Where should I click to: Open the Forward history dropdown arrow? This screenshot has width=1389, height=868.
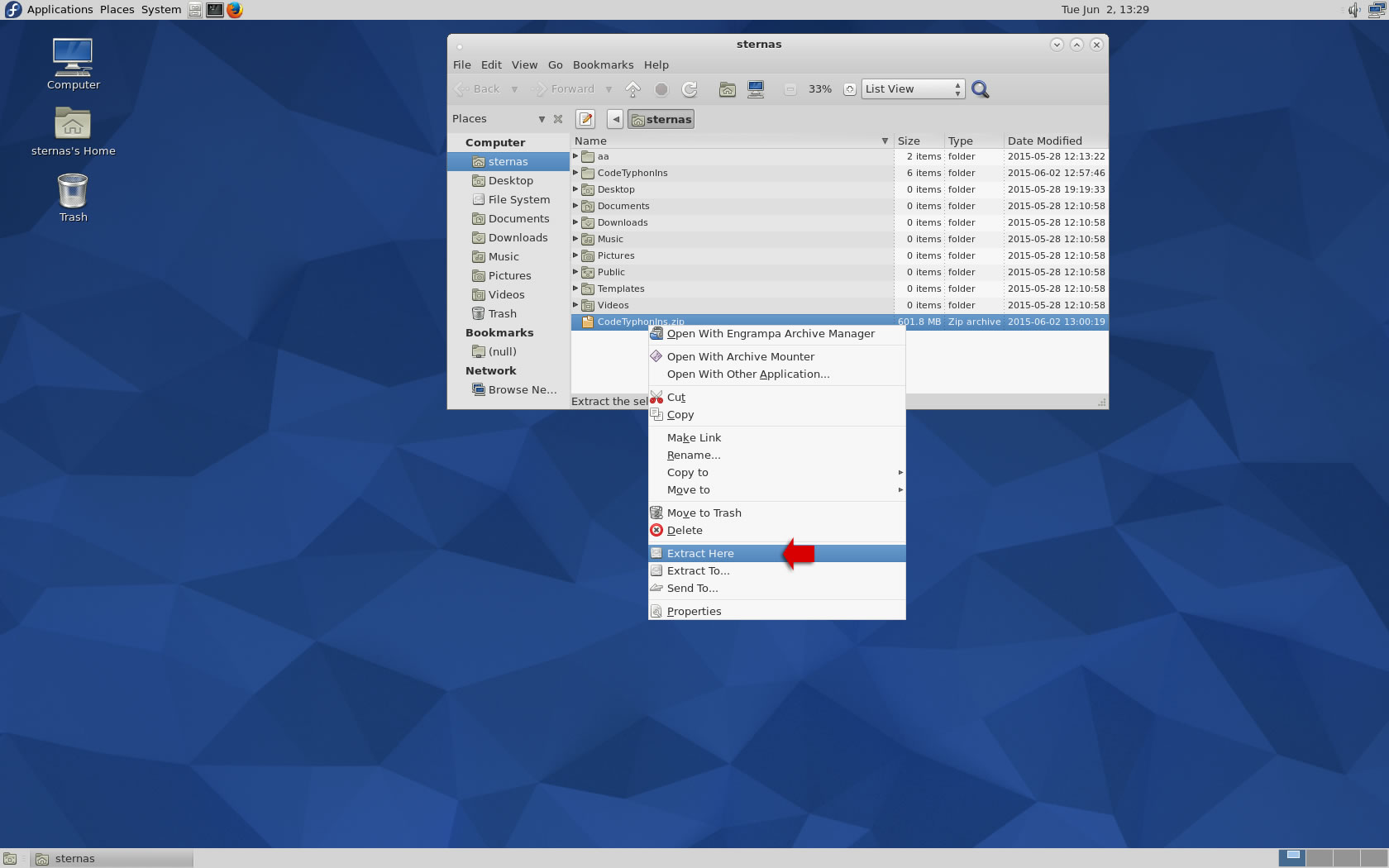pos(609,89)
